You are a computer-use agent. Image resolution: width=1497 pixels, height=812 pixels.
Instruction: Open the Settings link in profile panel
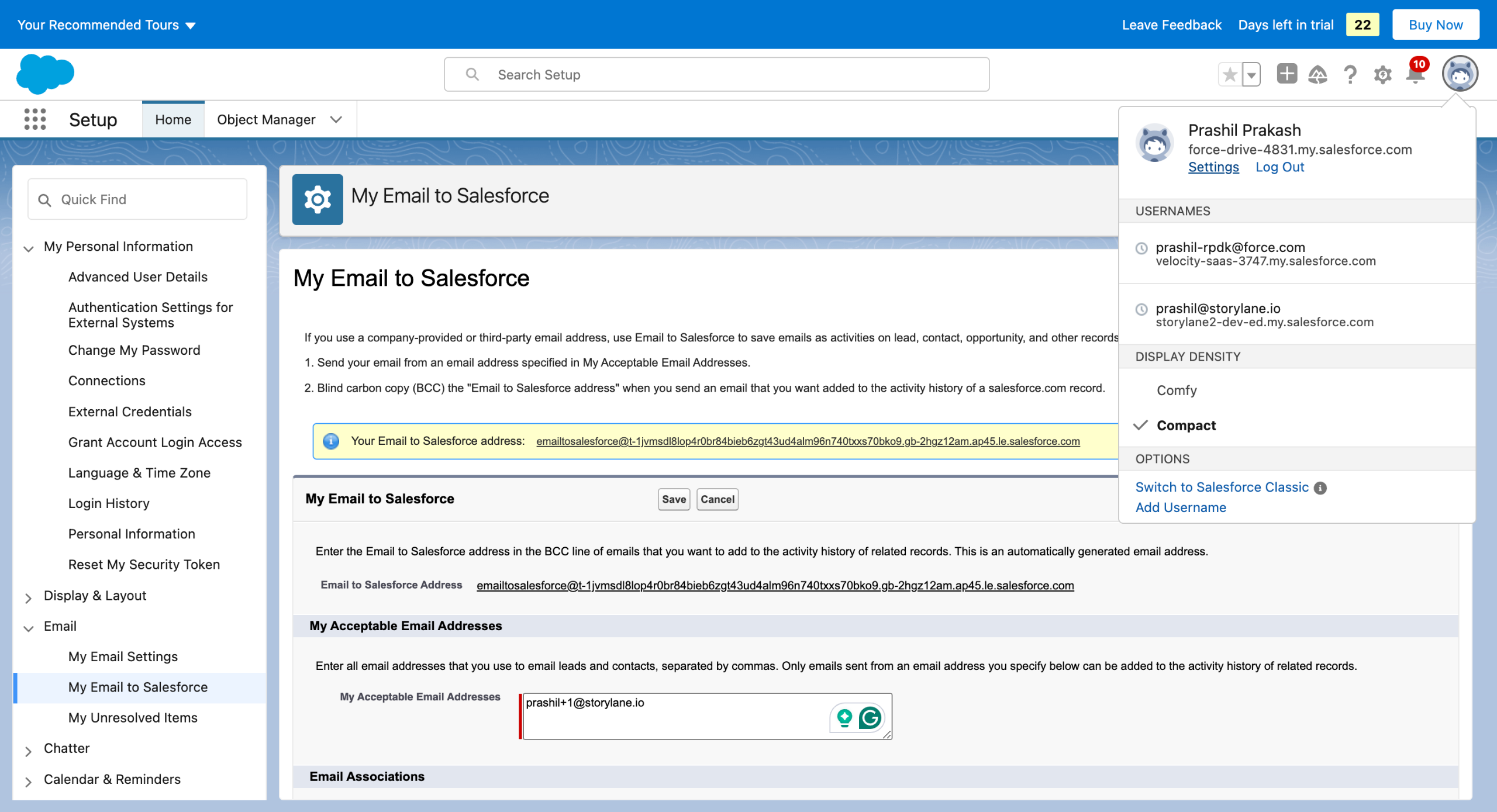pos(1213,167)
